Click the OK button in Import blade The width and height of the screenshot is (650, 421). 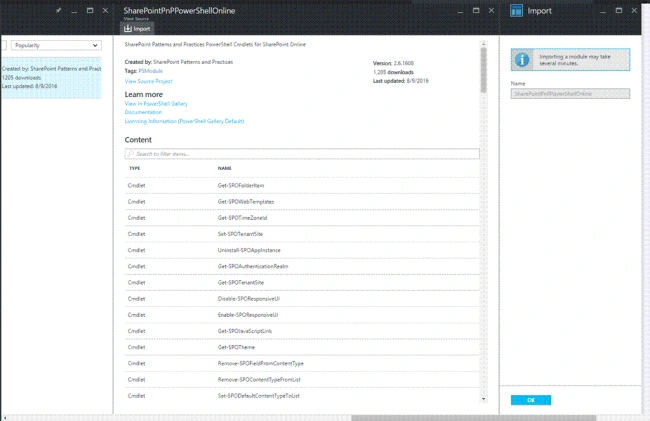point(531,400)
